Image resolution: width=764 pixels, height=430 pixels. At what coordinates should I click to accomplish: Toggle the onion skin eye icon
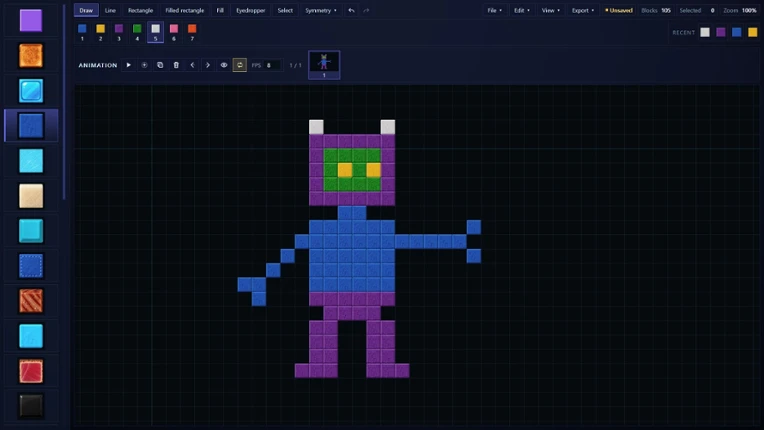(224, 65)
